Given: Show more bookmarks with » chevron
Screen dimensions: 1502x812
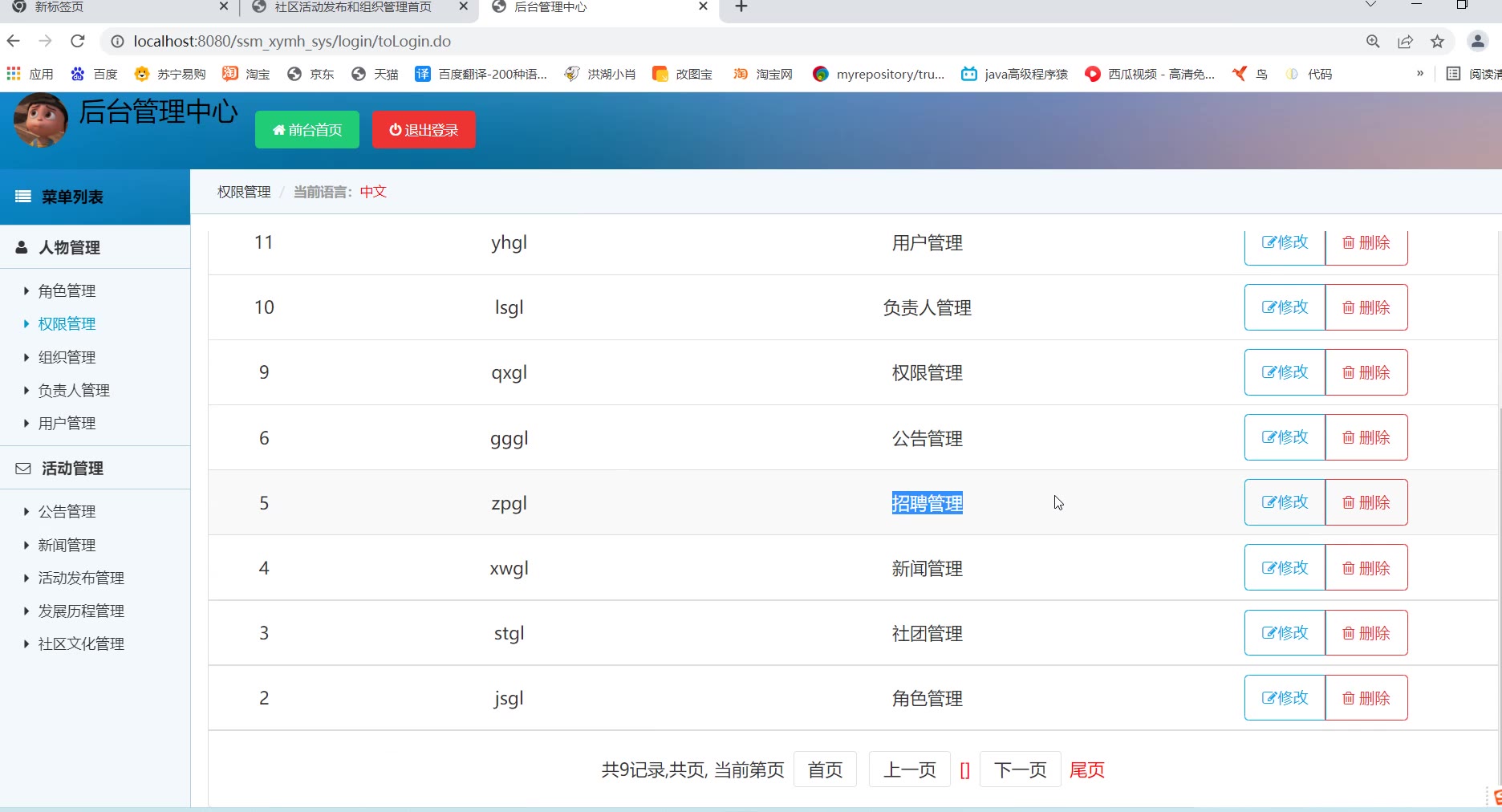Looking at the screenshot, I should point(1420,73).
